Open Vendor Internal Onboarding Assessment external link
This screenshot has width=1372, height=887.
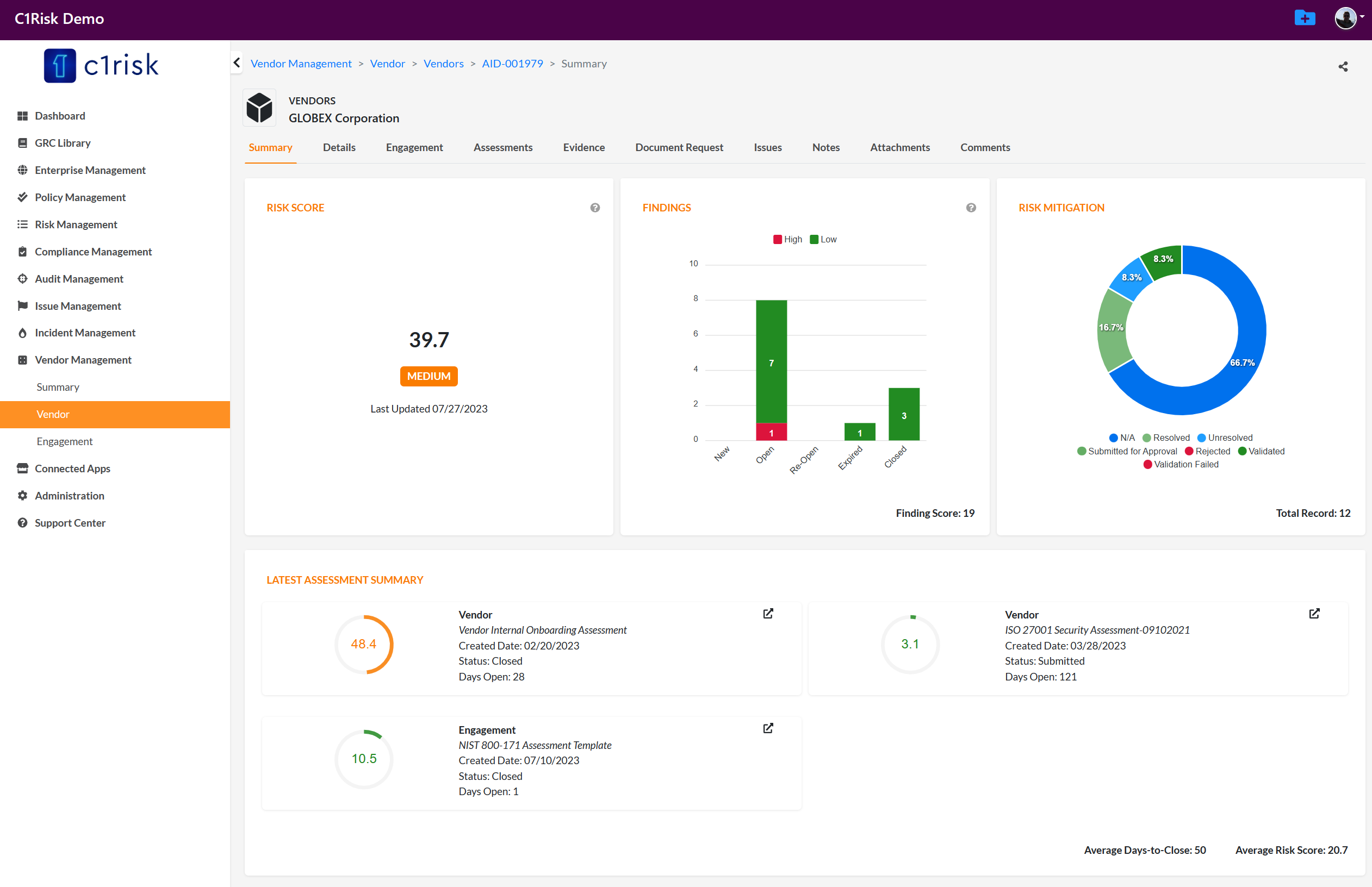tap(767, 614)
